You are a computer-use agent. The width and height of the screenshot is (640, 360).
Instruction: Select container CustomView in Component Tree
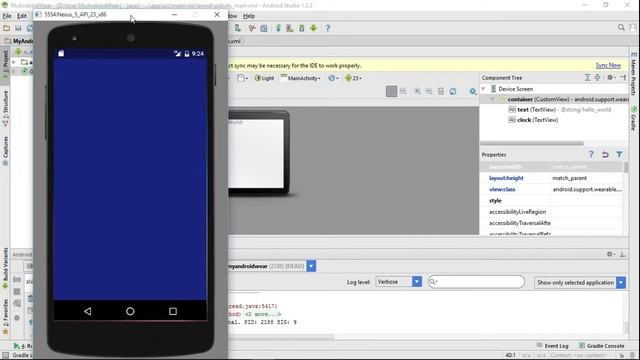(554, 99)
